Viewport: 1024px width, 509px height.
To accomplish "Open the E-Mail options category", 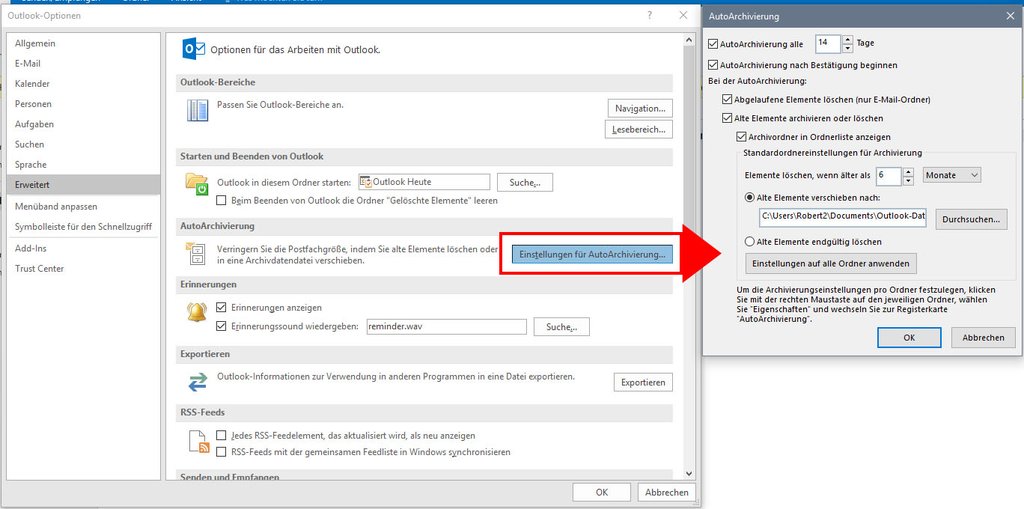I will click(x=28, y=64).
